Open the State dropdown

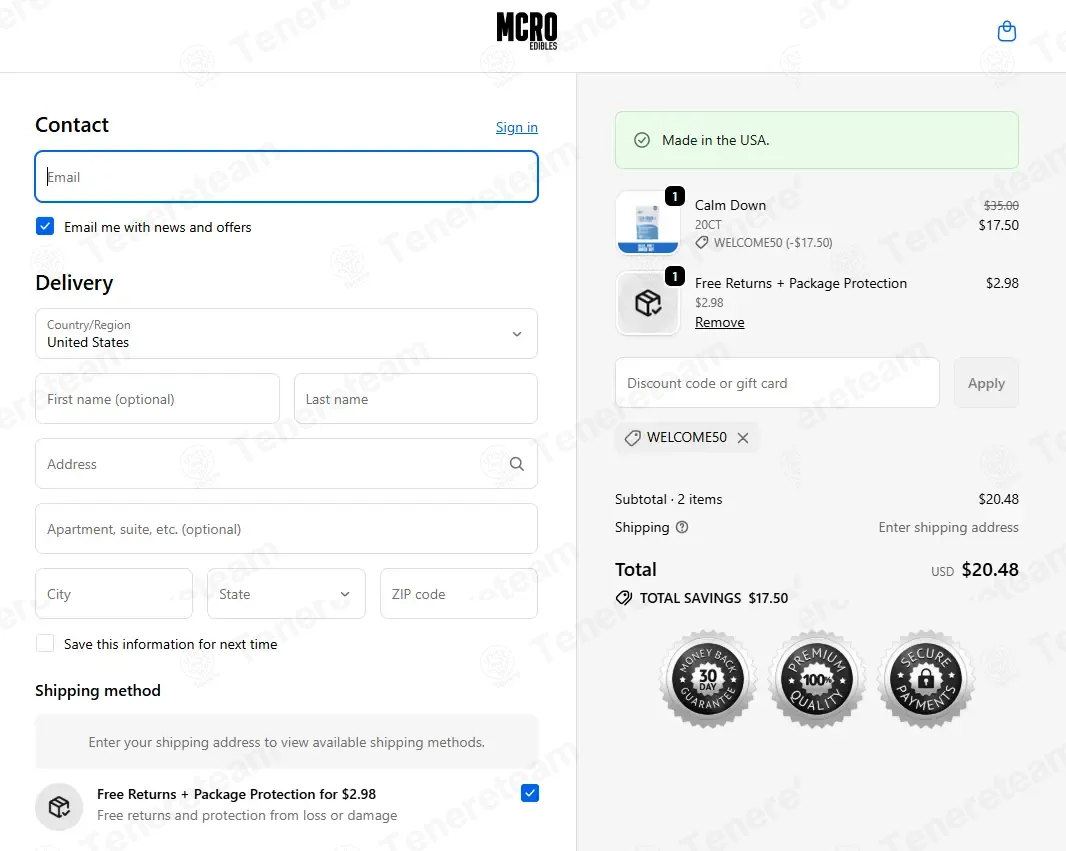[286, 594]
